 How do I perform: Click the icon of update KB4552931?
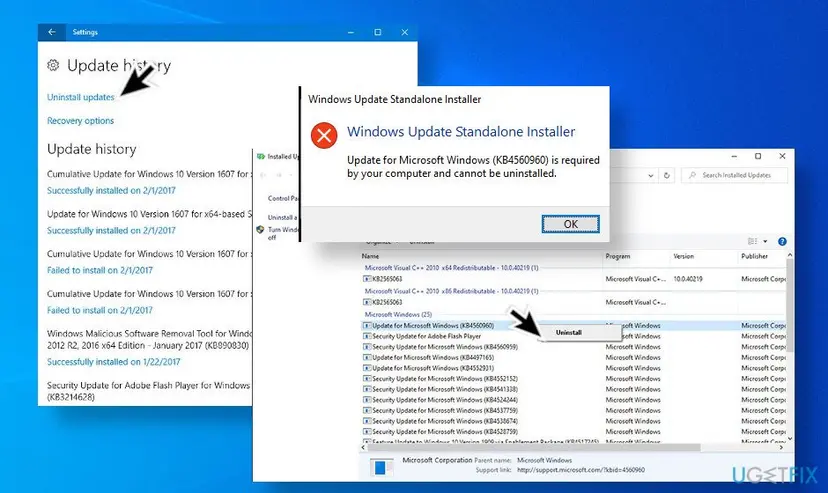(367, 368)
